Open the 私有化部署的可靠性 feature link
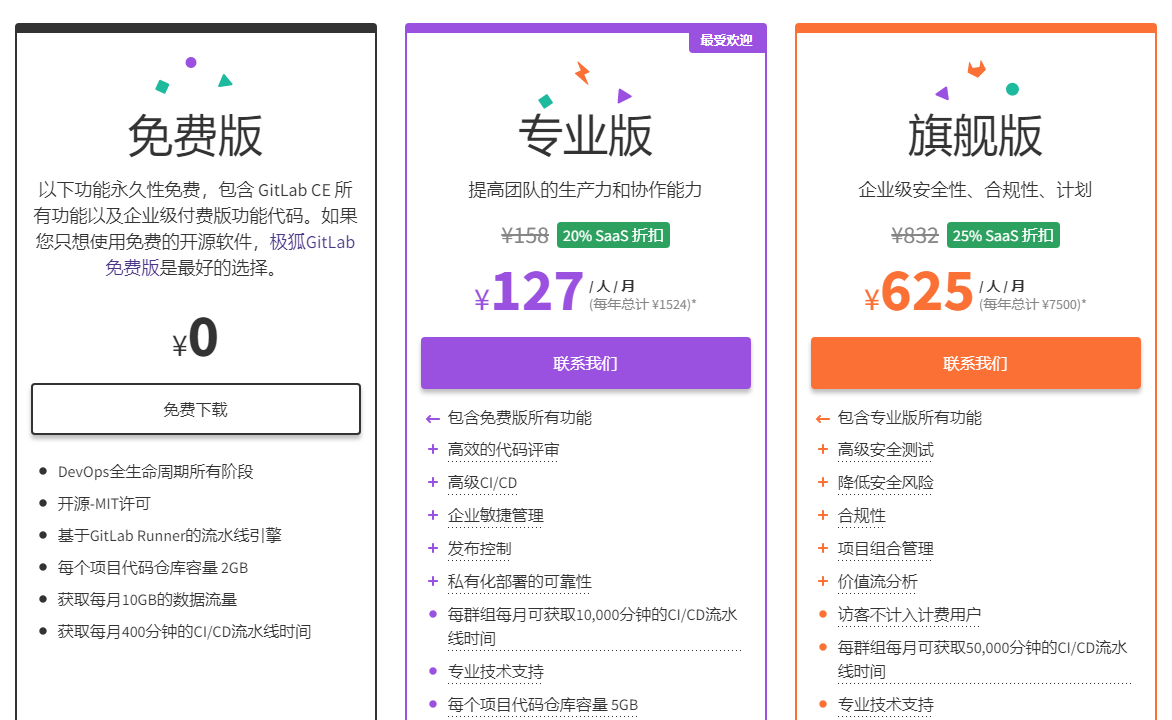 tap(519, 582)
